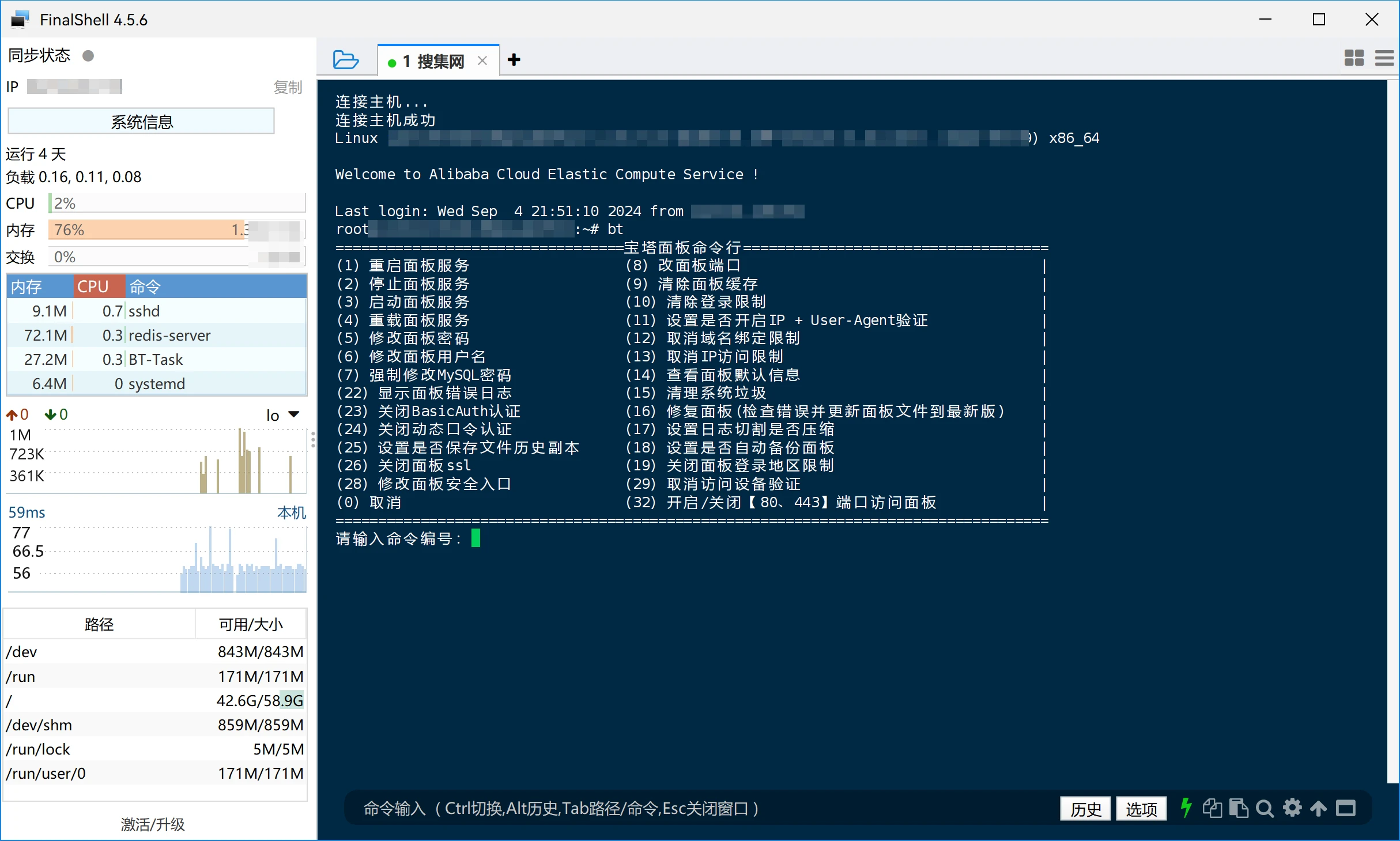
Task: Switch to grid layout view icon
Action: pos(1354,58)
